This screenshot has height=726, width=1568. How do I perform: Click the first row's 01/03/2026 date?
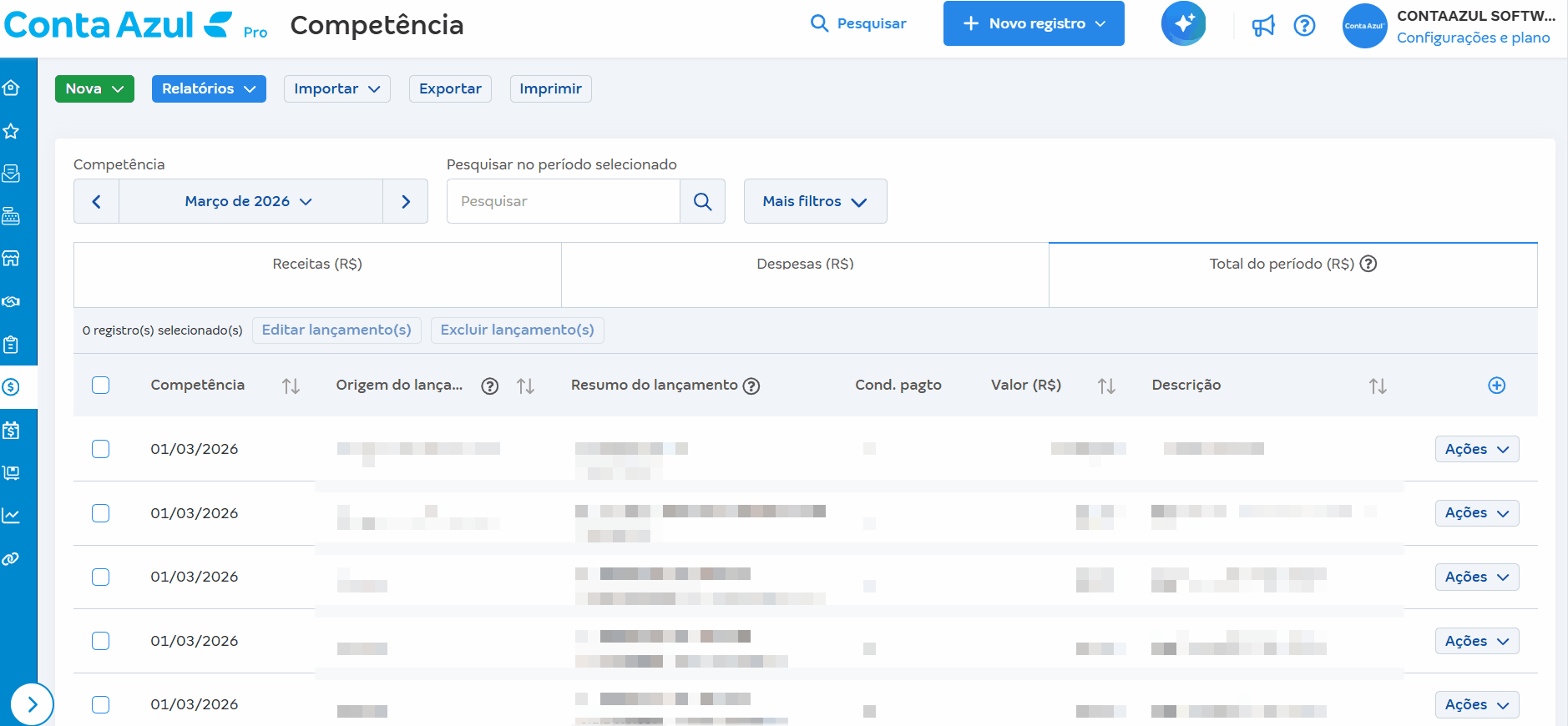(194, 449)
